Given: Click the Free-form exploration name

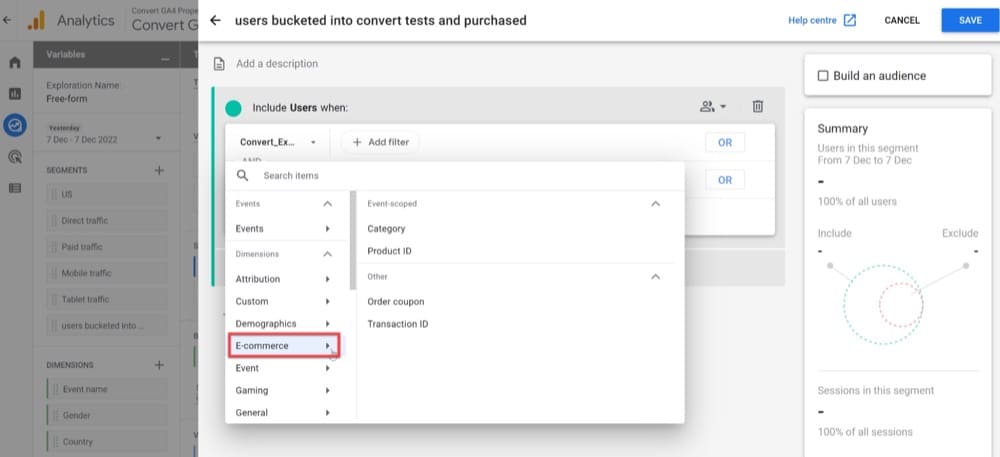Looking at the screenshot, I should pos(67,99).
